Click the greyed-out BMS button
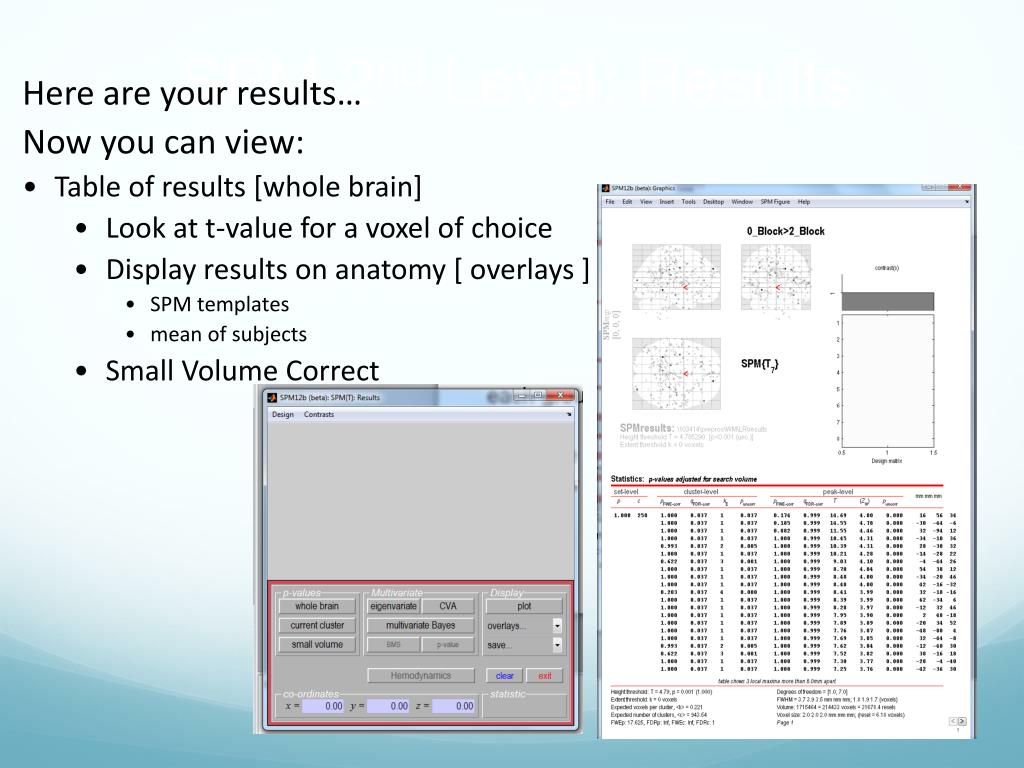The height and width of the screenshot is (768, 1024). [x=393, y=645]
